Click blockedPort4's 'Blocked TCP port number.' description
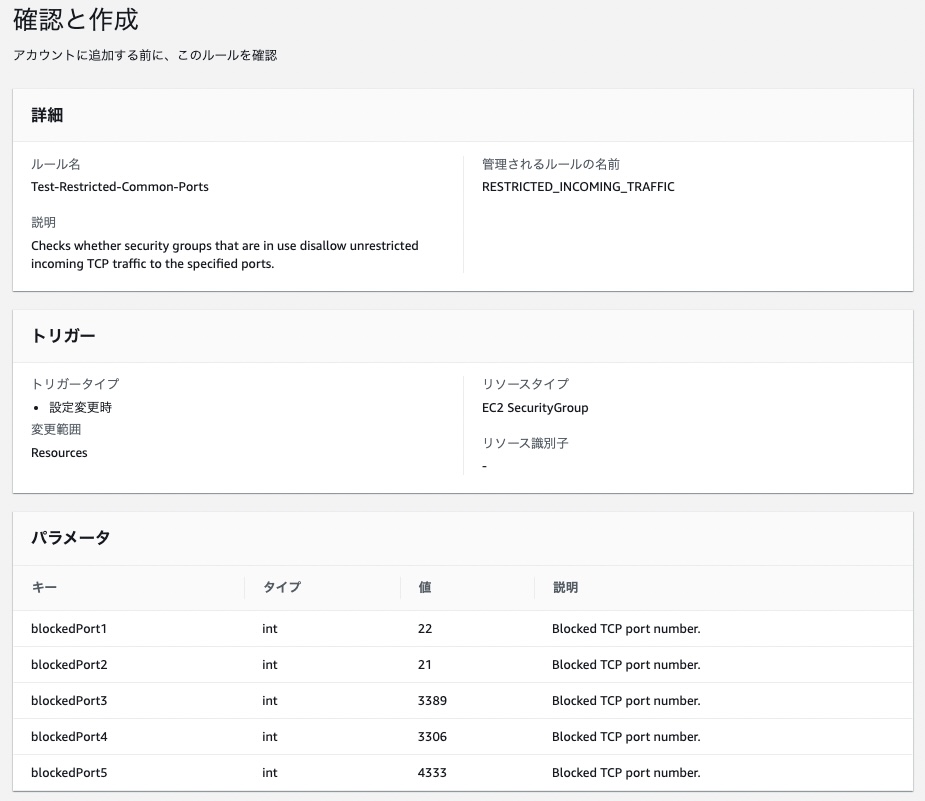 pos(626,737)
